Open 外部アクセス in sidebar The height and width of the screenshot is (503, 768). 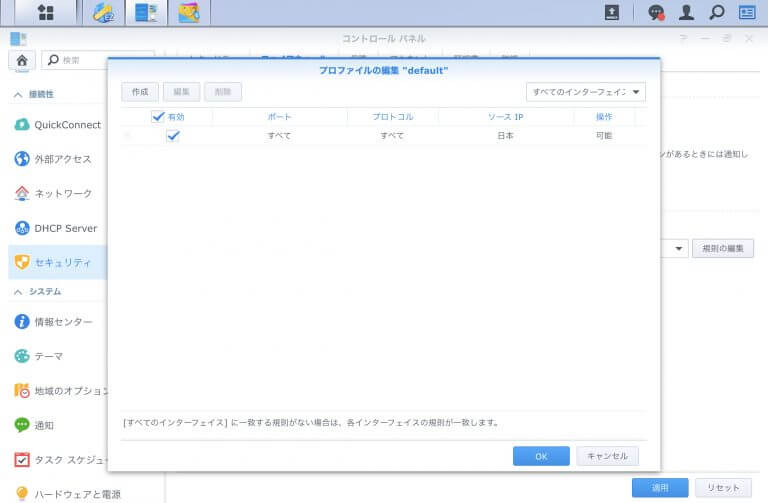[x=58, y=159]
